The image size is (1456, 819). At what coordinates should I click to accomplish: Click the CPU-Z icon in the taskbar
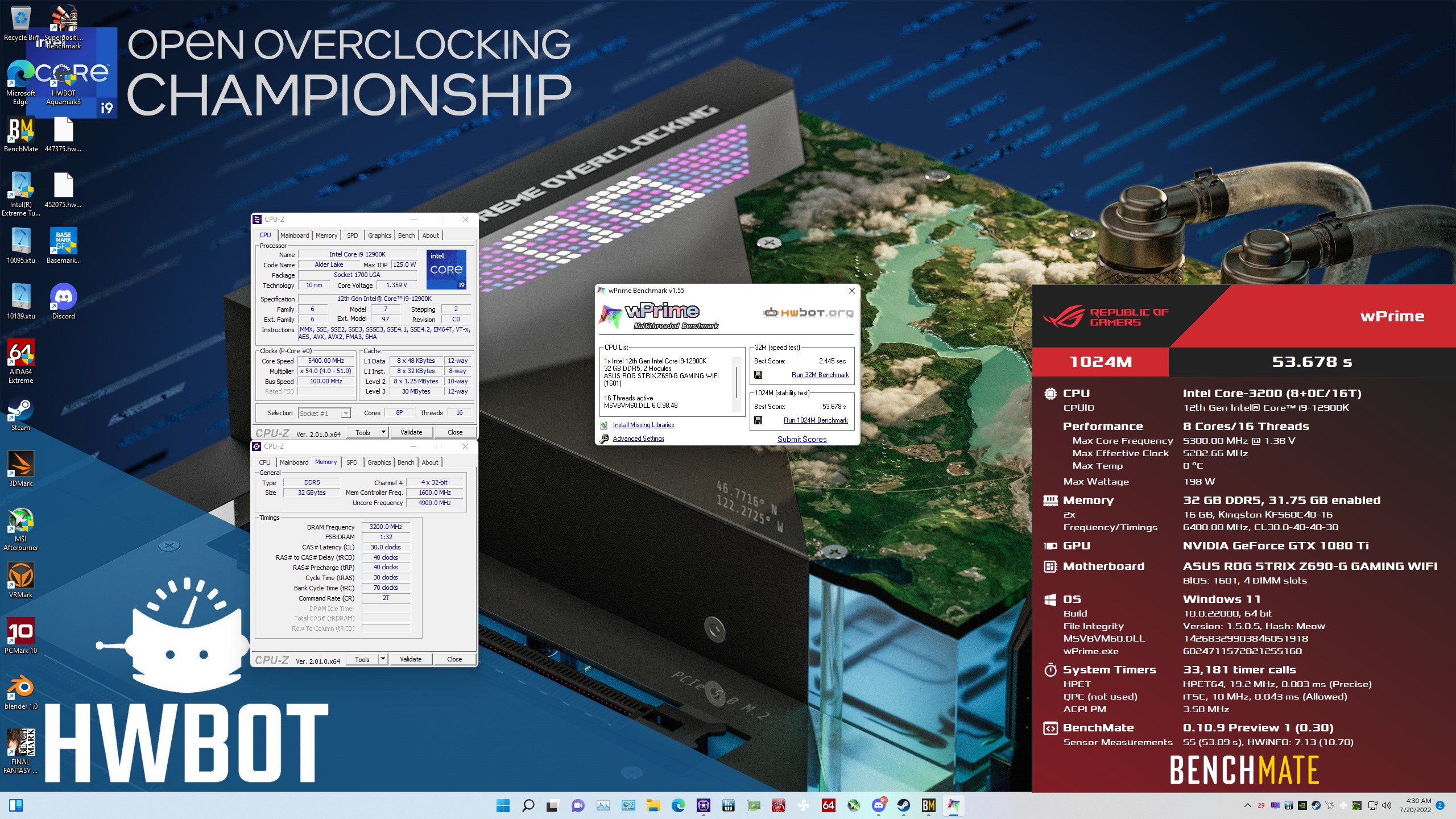pyautogui.click(x=704, y=805)
